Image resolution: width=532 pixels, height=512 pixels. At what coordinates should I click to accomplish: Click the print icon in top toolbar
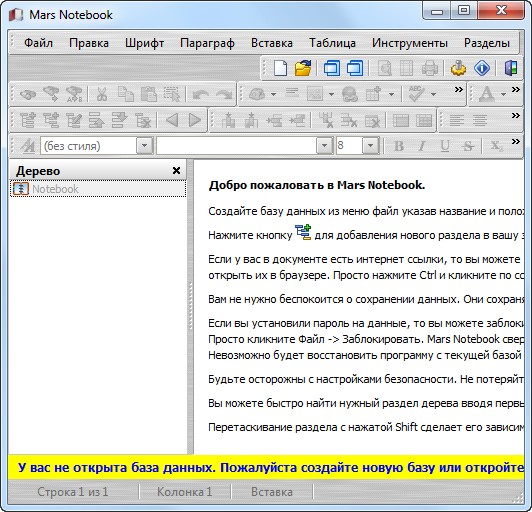coord(430,68)
